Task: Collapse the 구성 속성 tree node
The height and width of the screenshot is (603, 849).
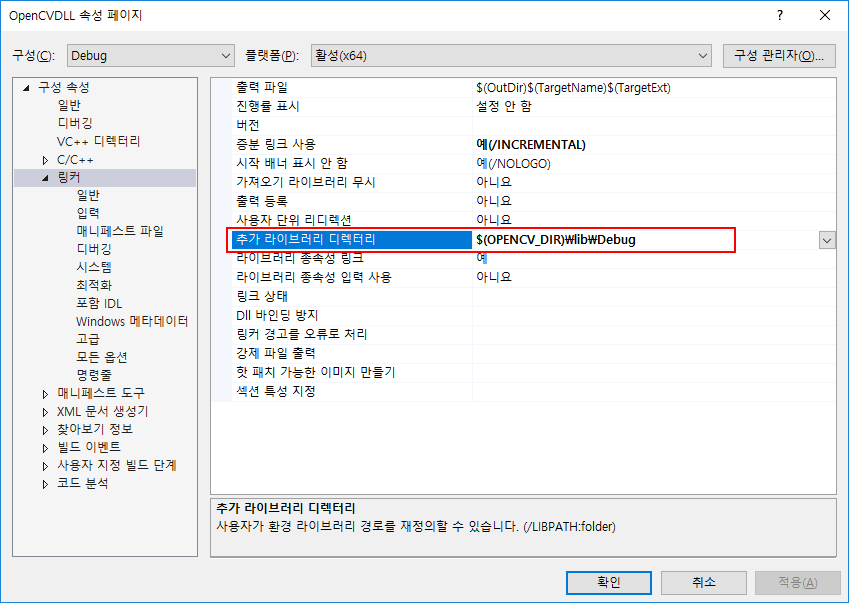Action: click(26, 88)
